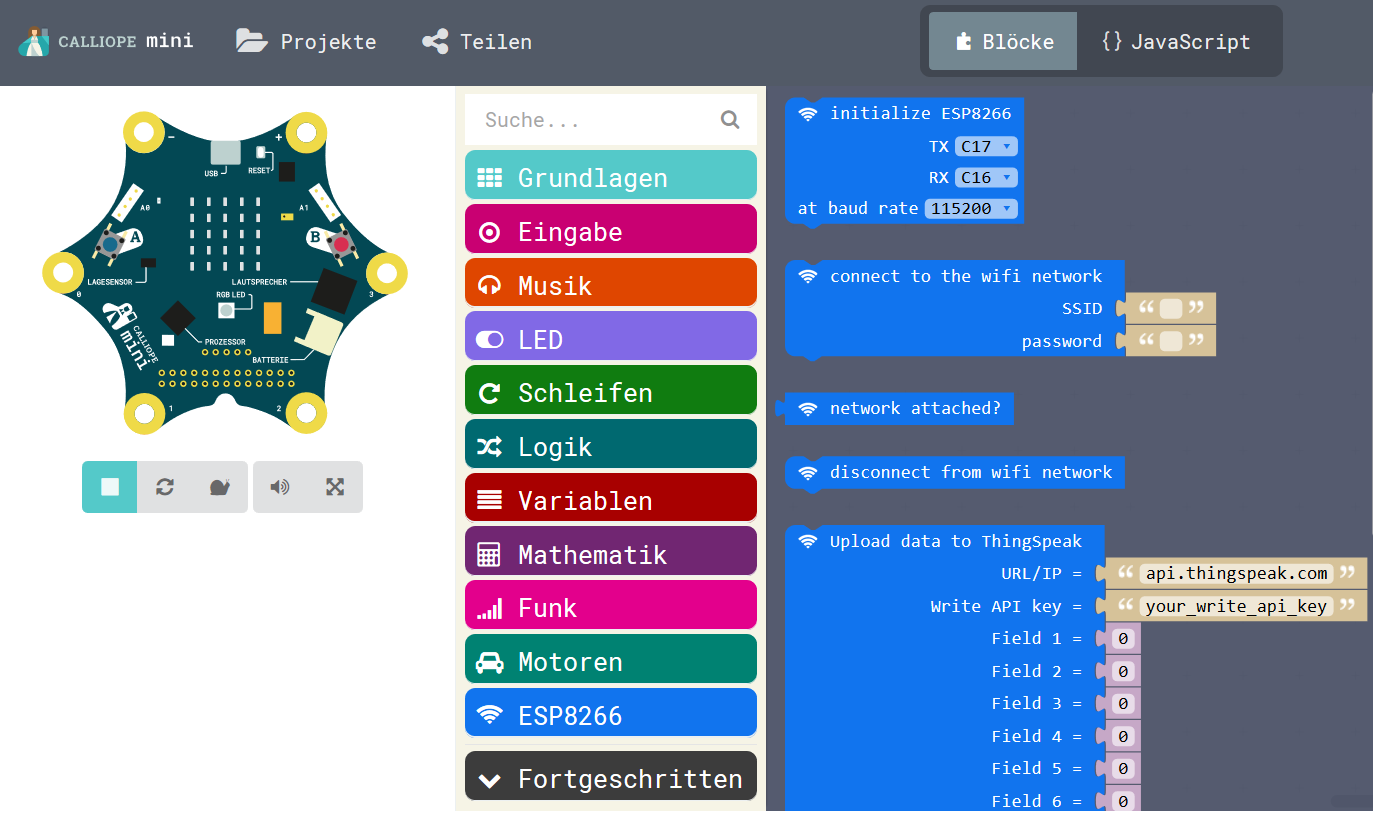1373x813 pixels.
Task: Open the ESP8266 block category
Action: [x=610, y=712]
